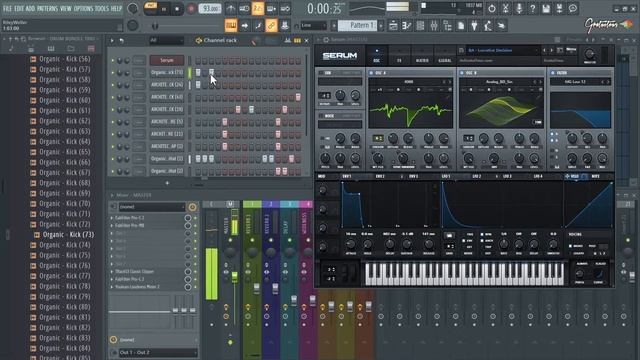Open the mixer Out 1 - Out 2 output dropdown
The width and height of the screenshot is (640, 360).
[x=158, y=352]
